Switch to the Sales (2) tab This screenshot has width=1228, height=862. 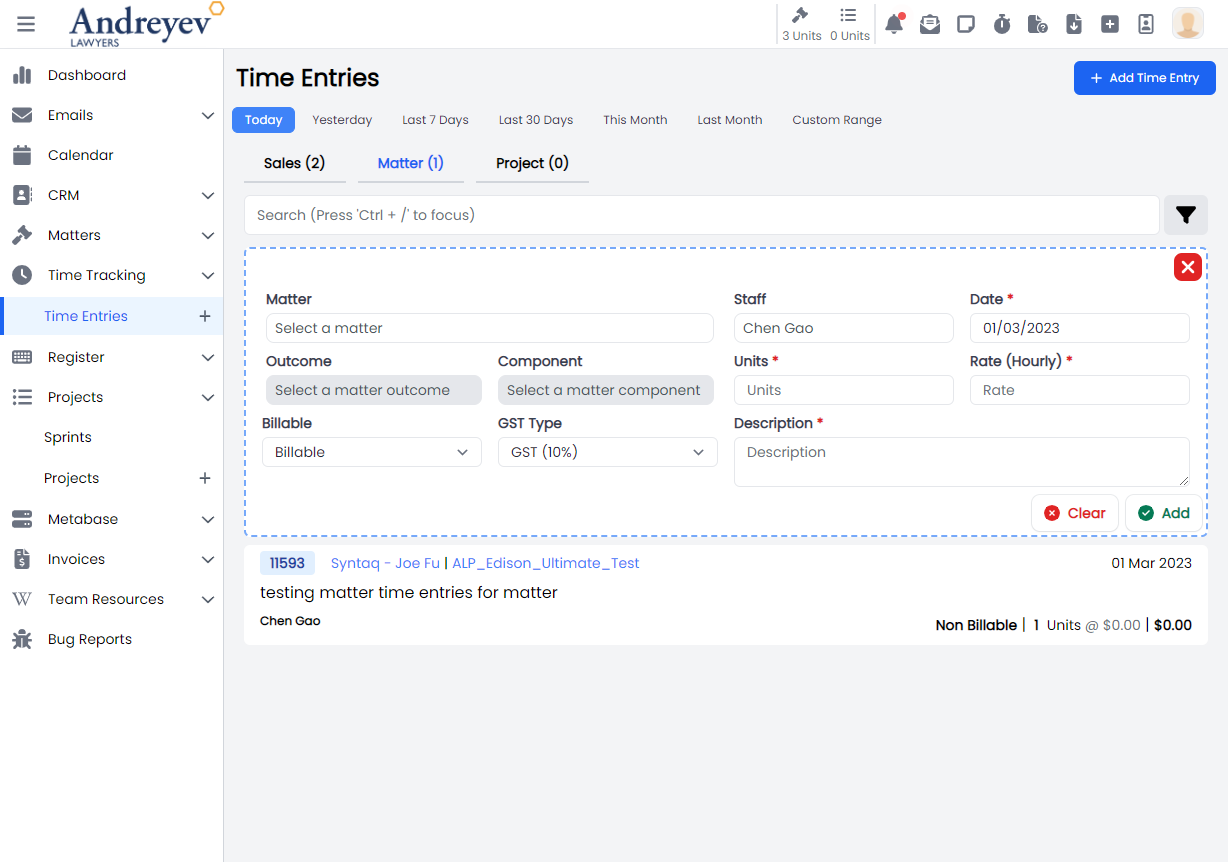click(294, 163)
